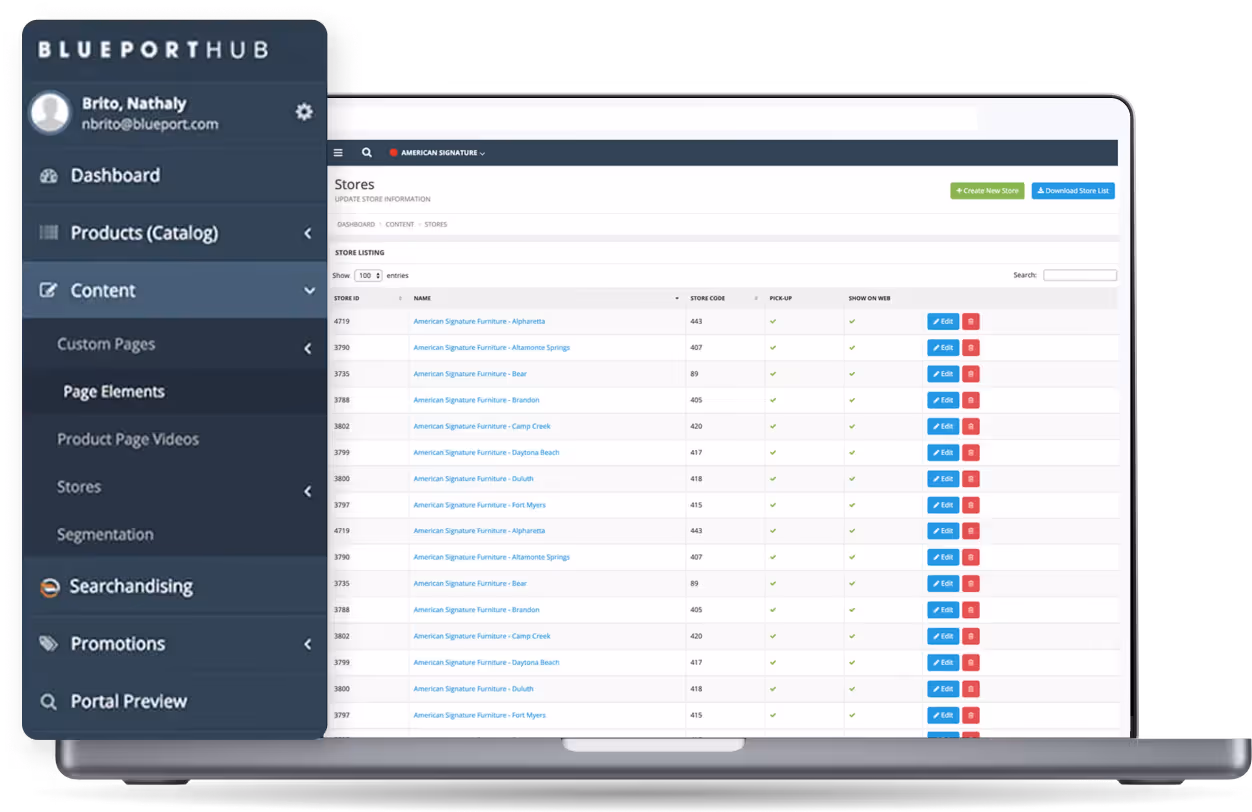
Task: Click the Pick-Up column header
Action: [x=780, y=298]
